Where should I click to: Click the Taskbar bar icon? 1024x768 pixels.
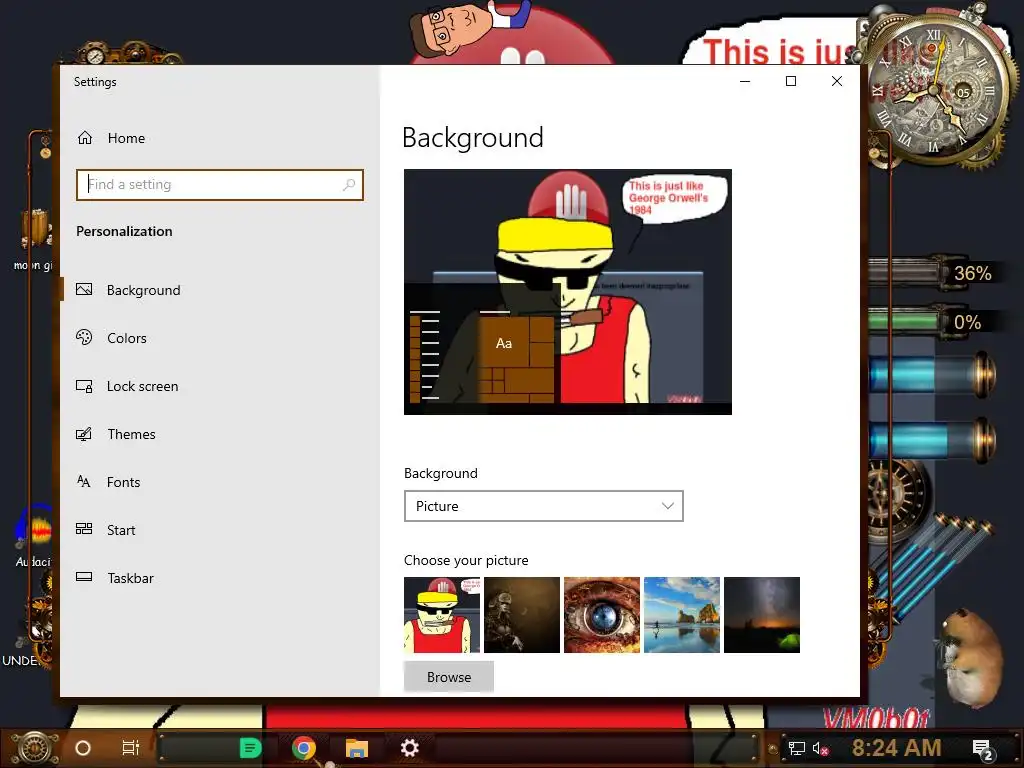84,577
